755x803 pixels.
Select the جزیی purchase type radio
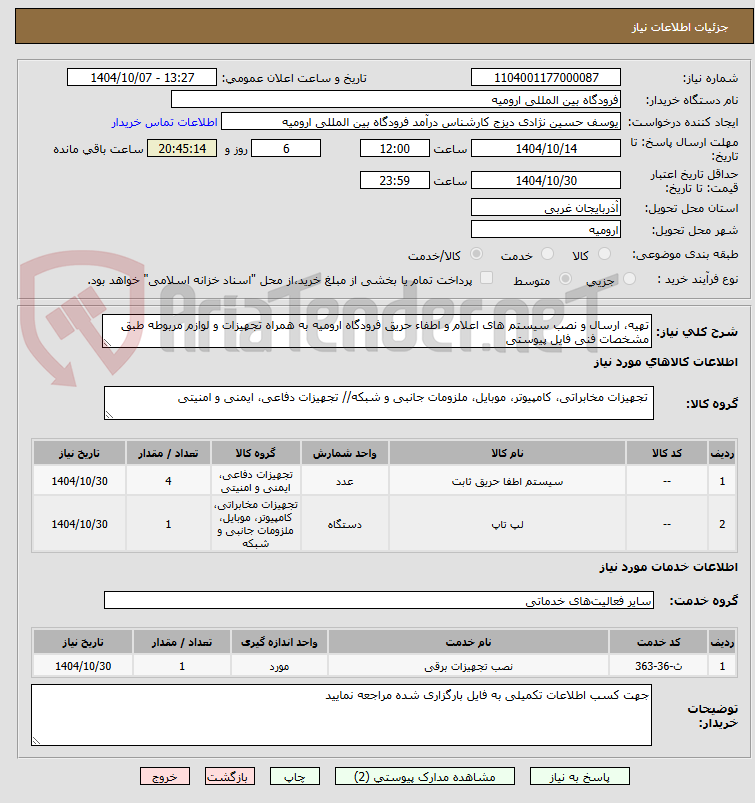click(629, 279)
